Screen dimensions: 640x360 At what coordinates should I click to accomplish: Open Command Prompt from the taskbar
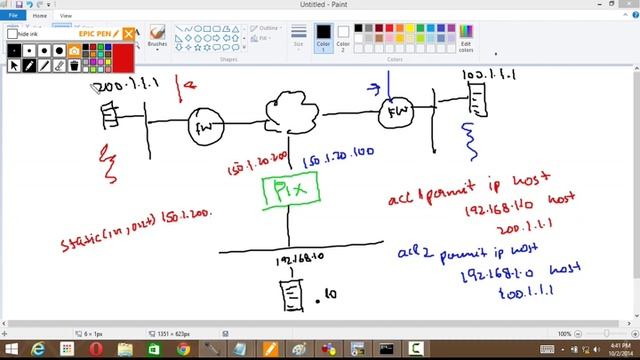click(386, 349)
